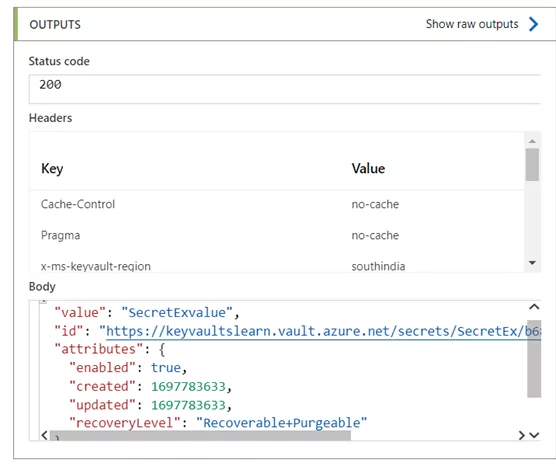Click the Headers table vertical scrollbar thumb

532,165
